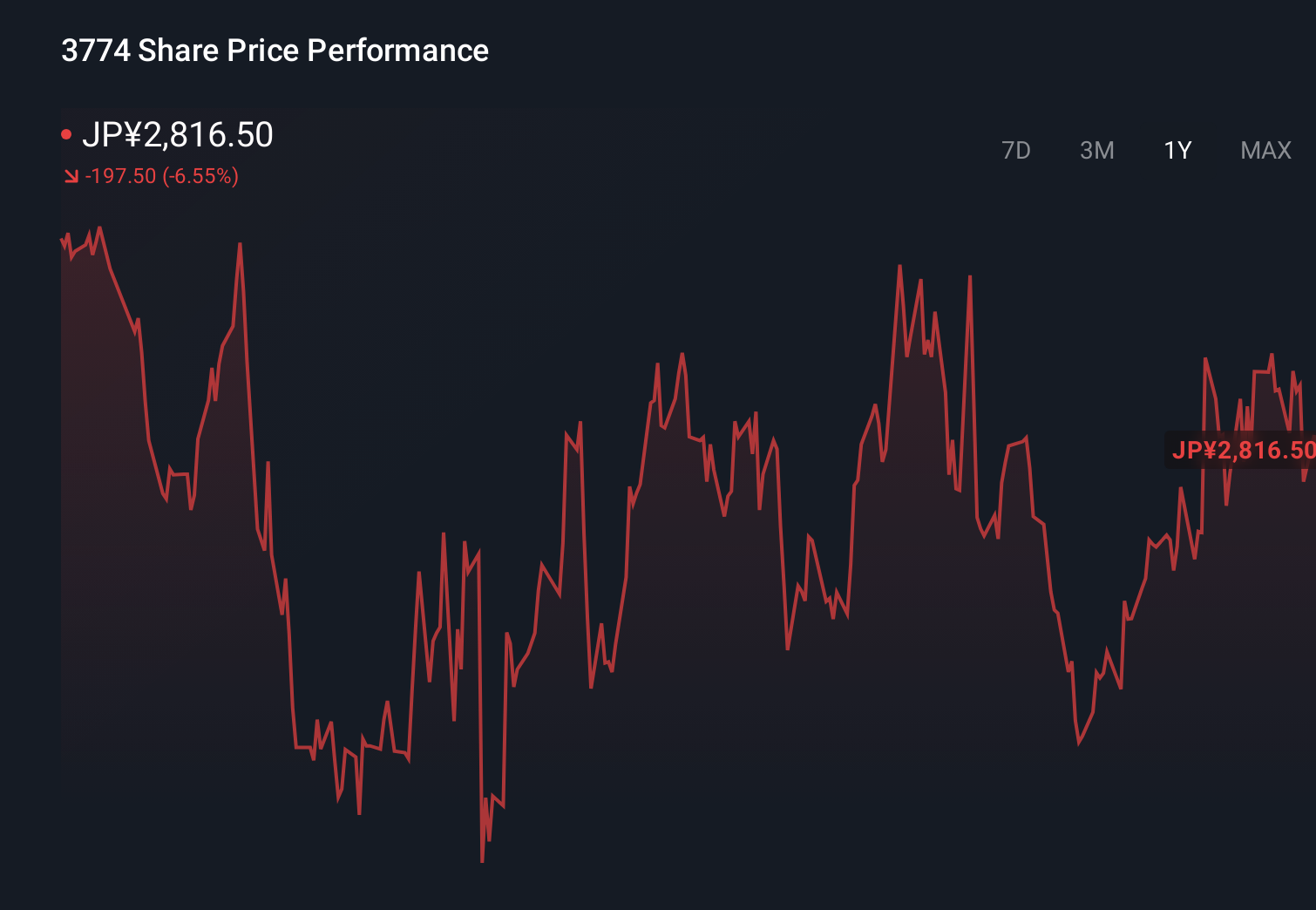Click the red down-arrow decline icon

coord(71,175)
